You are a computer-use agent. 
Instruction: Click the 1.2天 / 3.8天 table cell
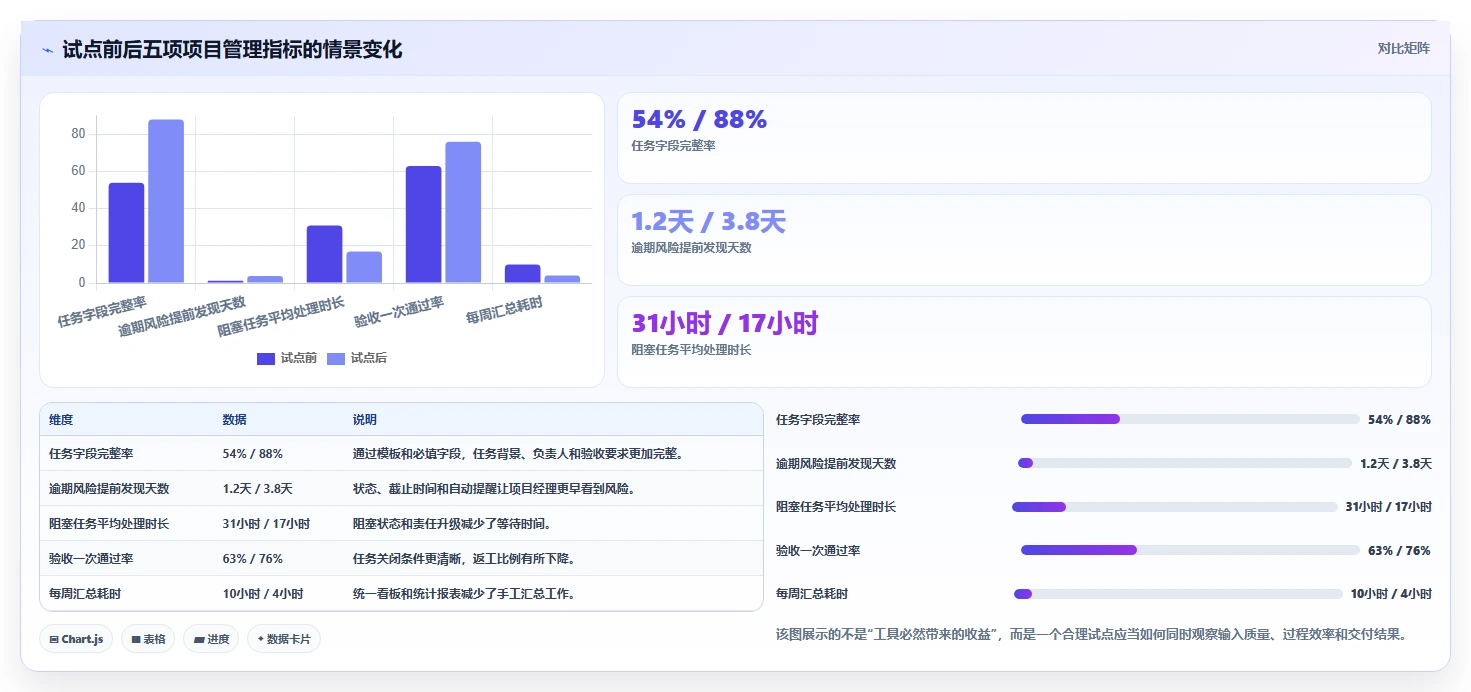tap(257, 489)
